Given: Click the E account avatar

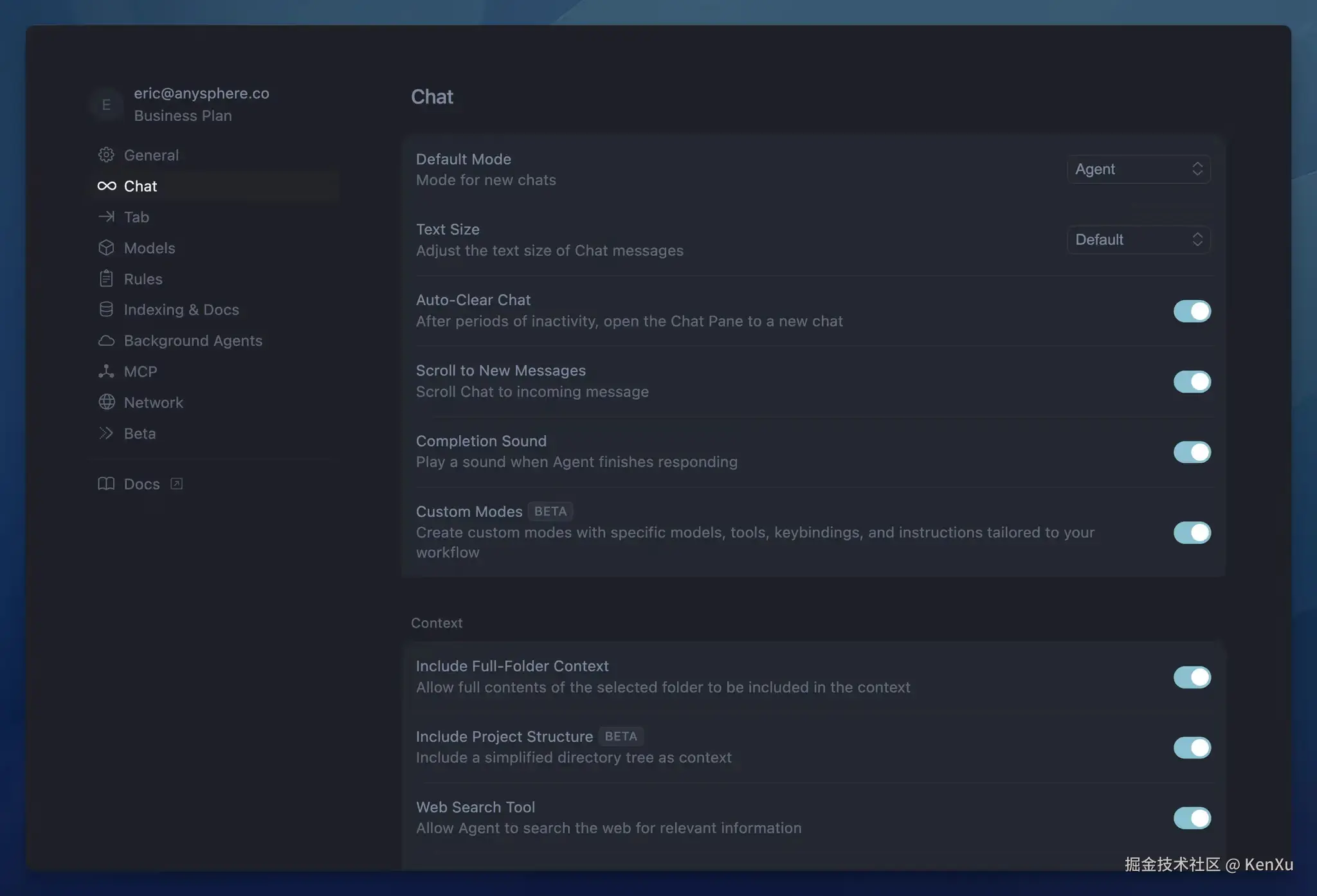Looking at the screenshot, I should pyautogui.click(x=107, y=104).
